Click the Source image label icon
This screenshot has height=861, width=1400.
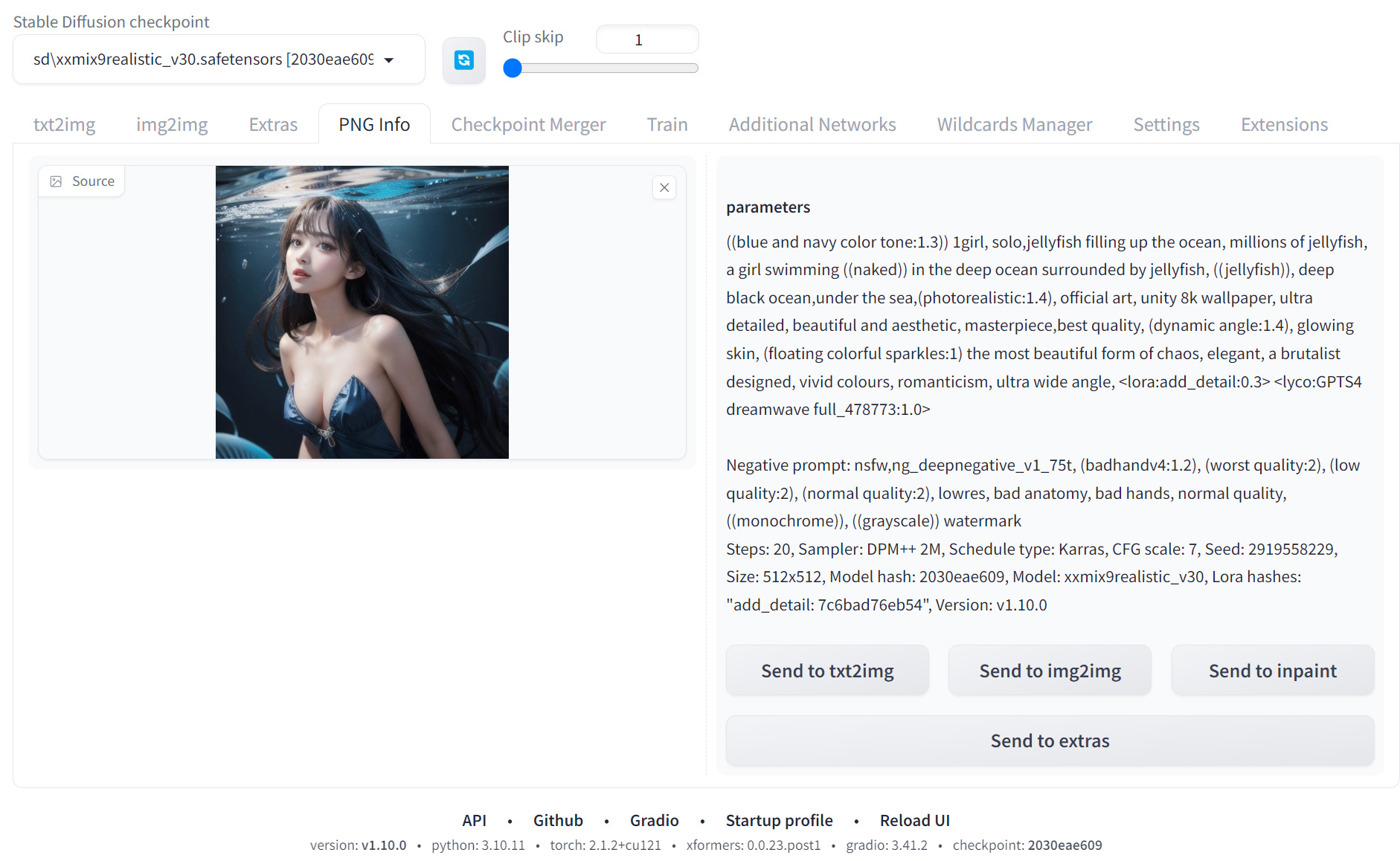(x=57, y=181)
